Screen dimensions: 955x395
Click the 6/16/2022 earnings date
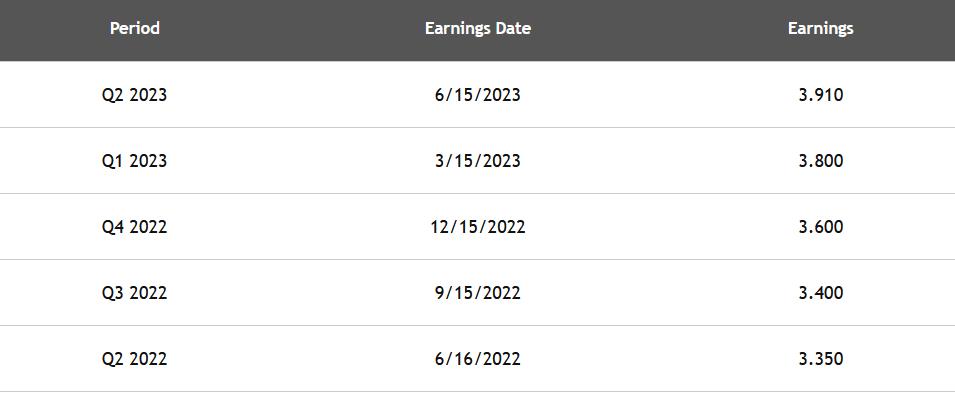click(478, 358)
